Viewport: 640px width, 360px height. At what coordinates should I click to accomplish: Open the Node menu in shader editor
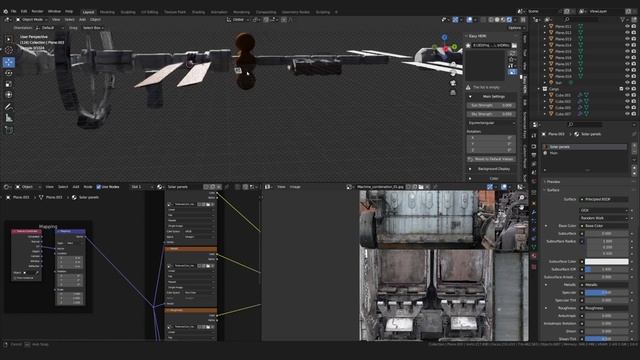click(88, 187)
